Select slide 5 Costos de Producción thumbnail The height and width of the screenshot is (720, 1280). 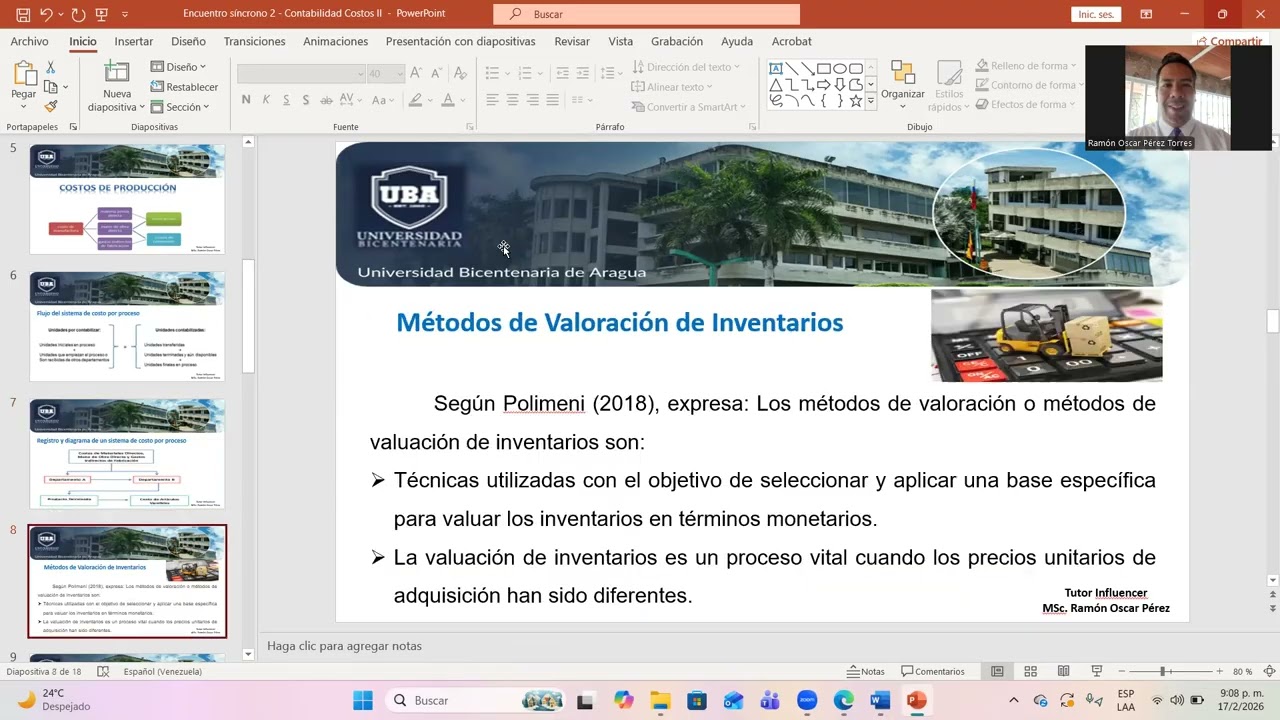pos(127,199)
